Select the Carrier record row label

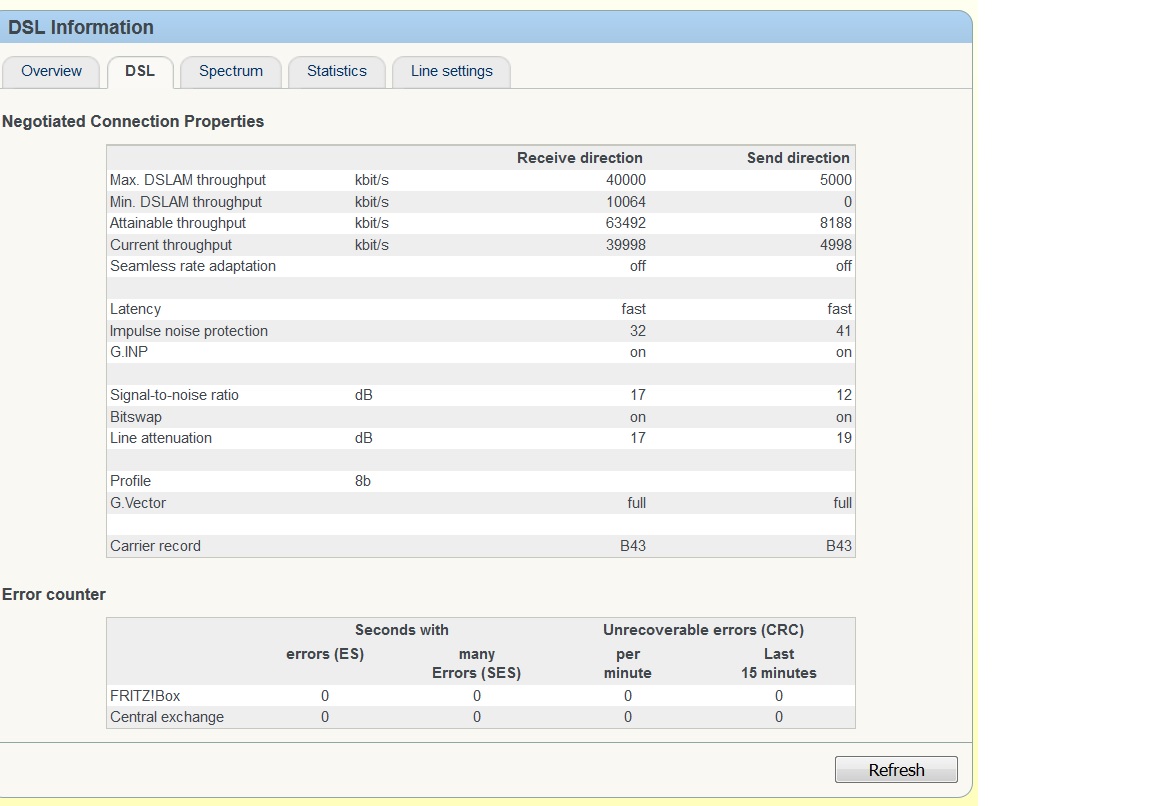(155, 546)
